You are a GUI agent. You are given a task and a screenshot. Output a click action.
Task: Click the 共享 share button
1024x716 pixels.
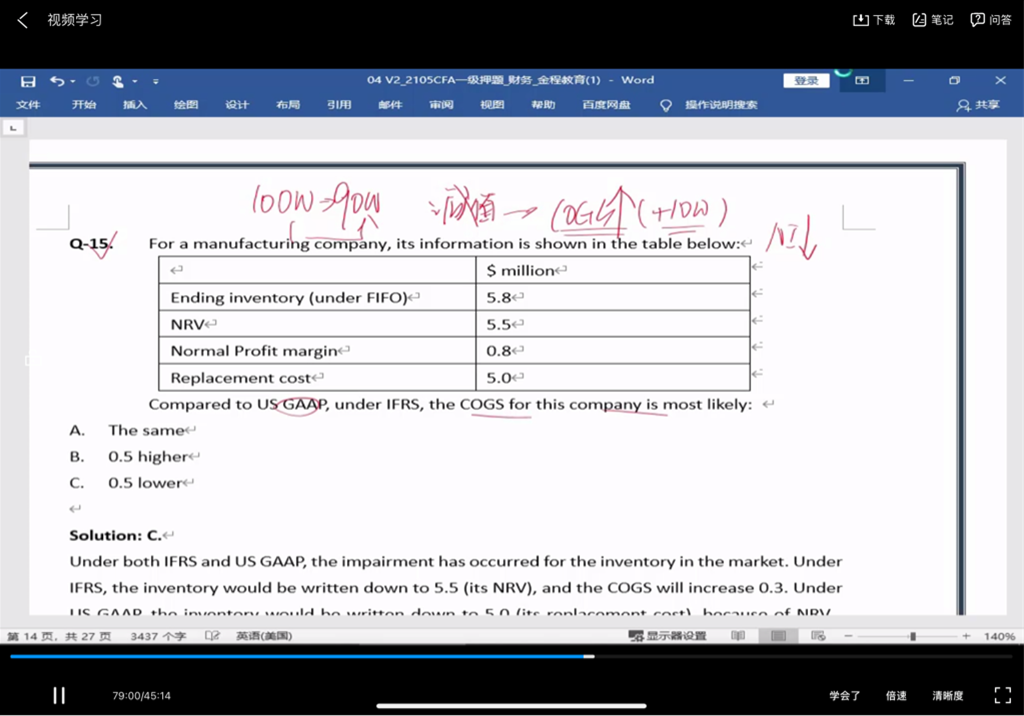[978, 105]
